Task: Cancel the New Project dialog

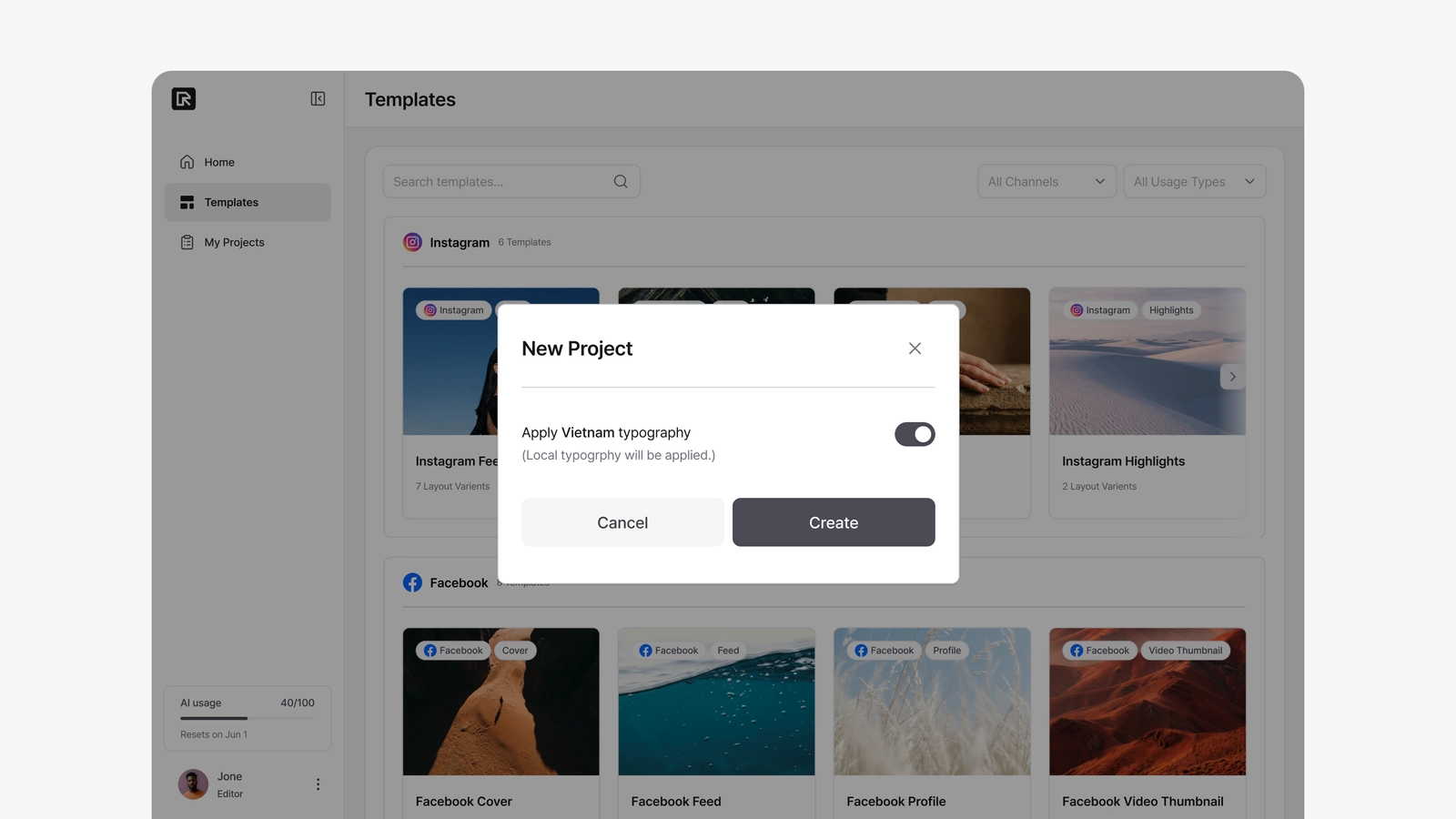Action: pyautogui.click(x=622, y=522)
